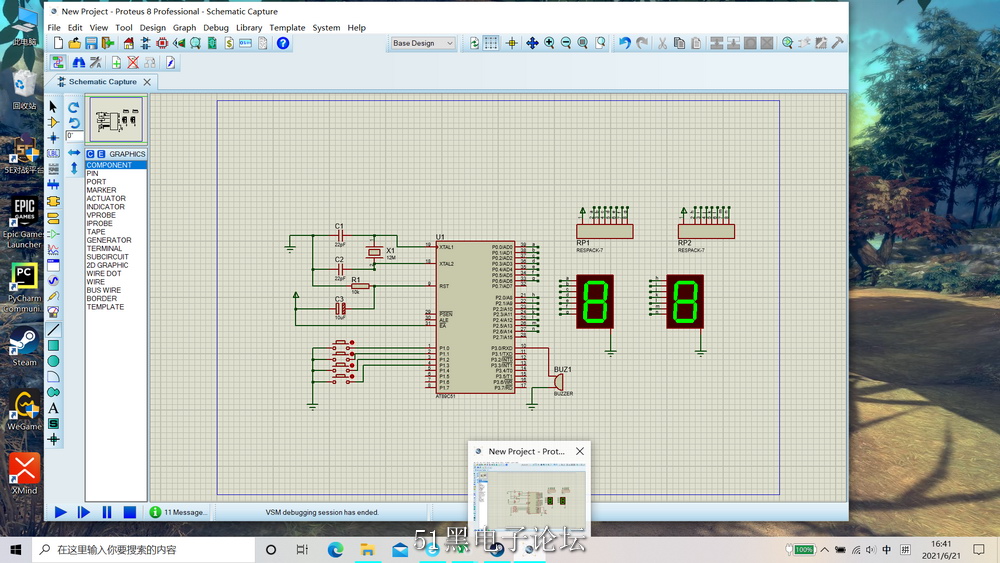Open the Library menu
The image size is (1000, 563).
click(x=249, y=27)
